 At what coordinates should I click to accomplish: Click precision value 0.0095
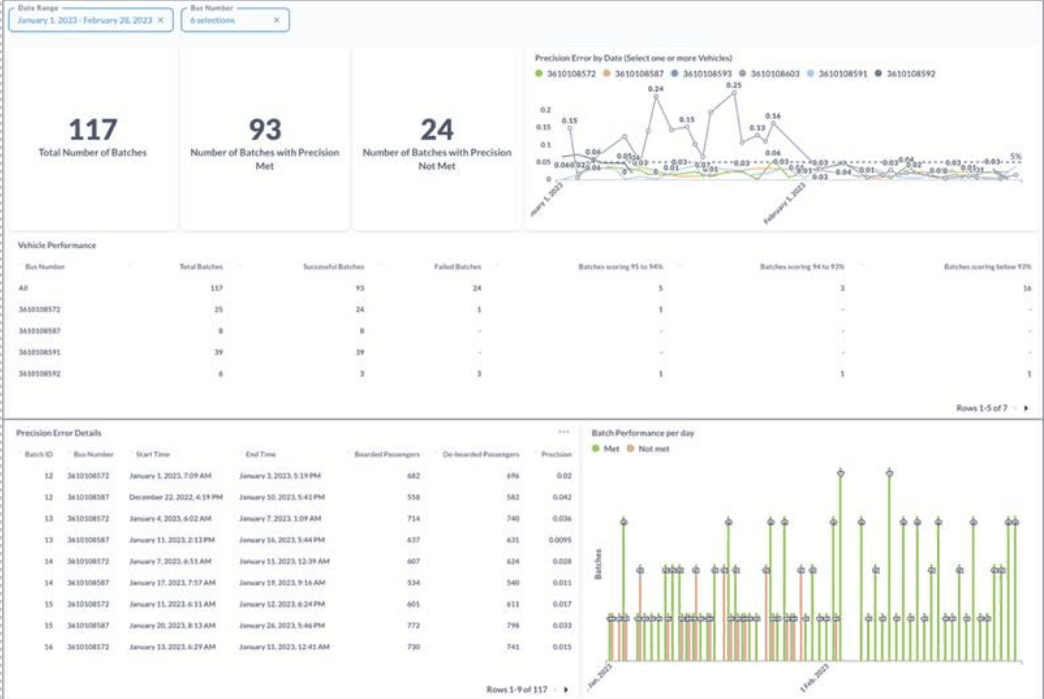(561, 540)
